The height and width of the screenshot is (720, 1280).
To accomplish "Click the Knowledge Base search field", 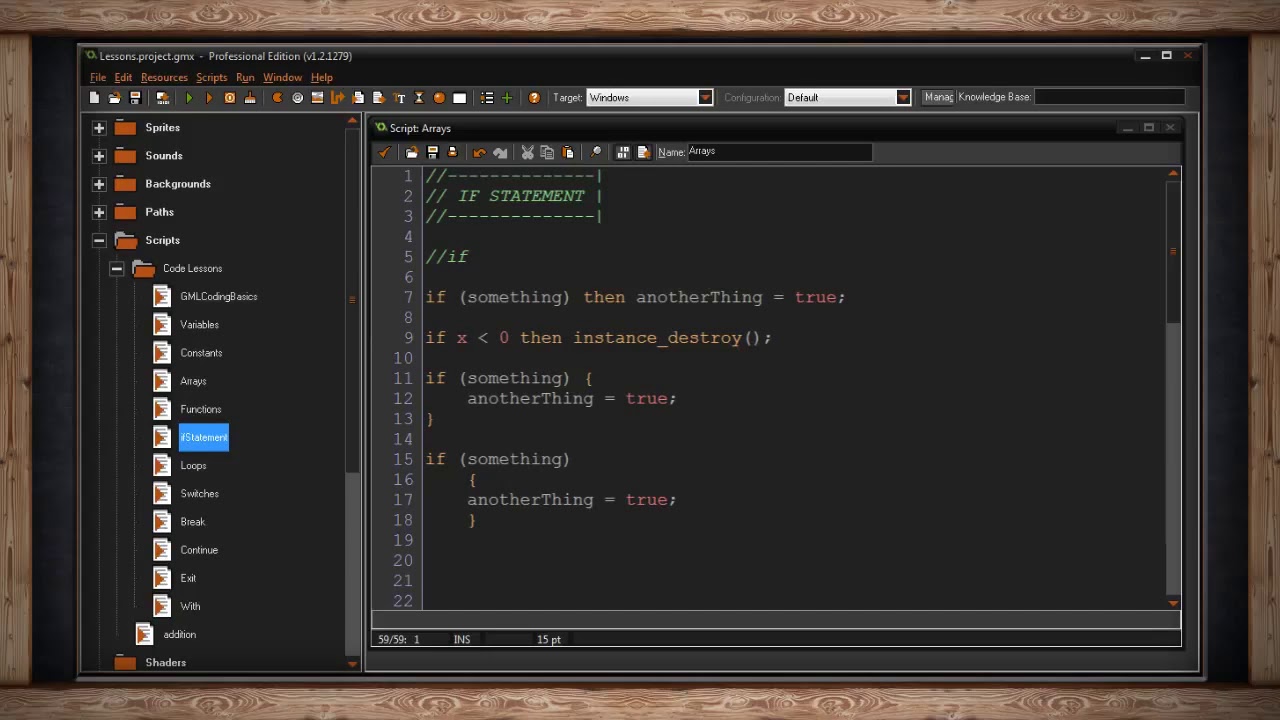I will 1109,97.
